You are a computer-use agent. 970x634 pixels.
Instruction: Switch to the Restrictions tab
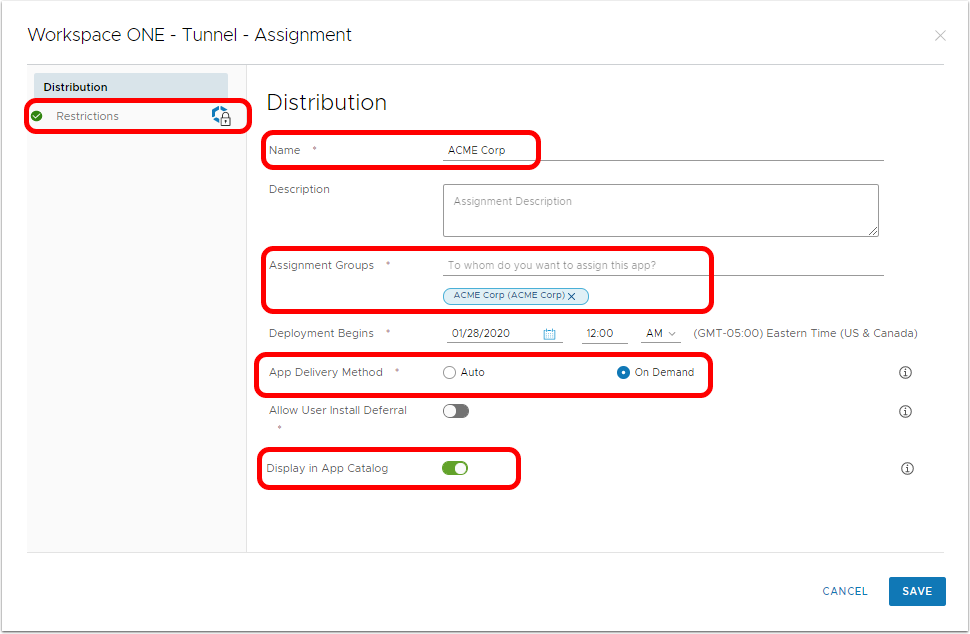[88, 117]
